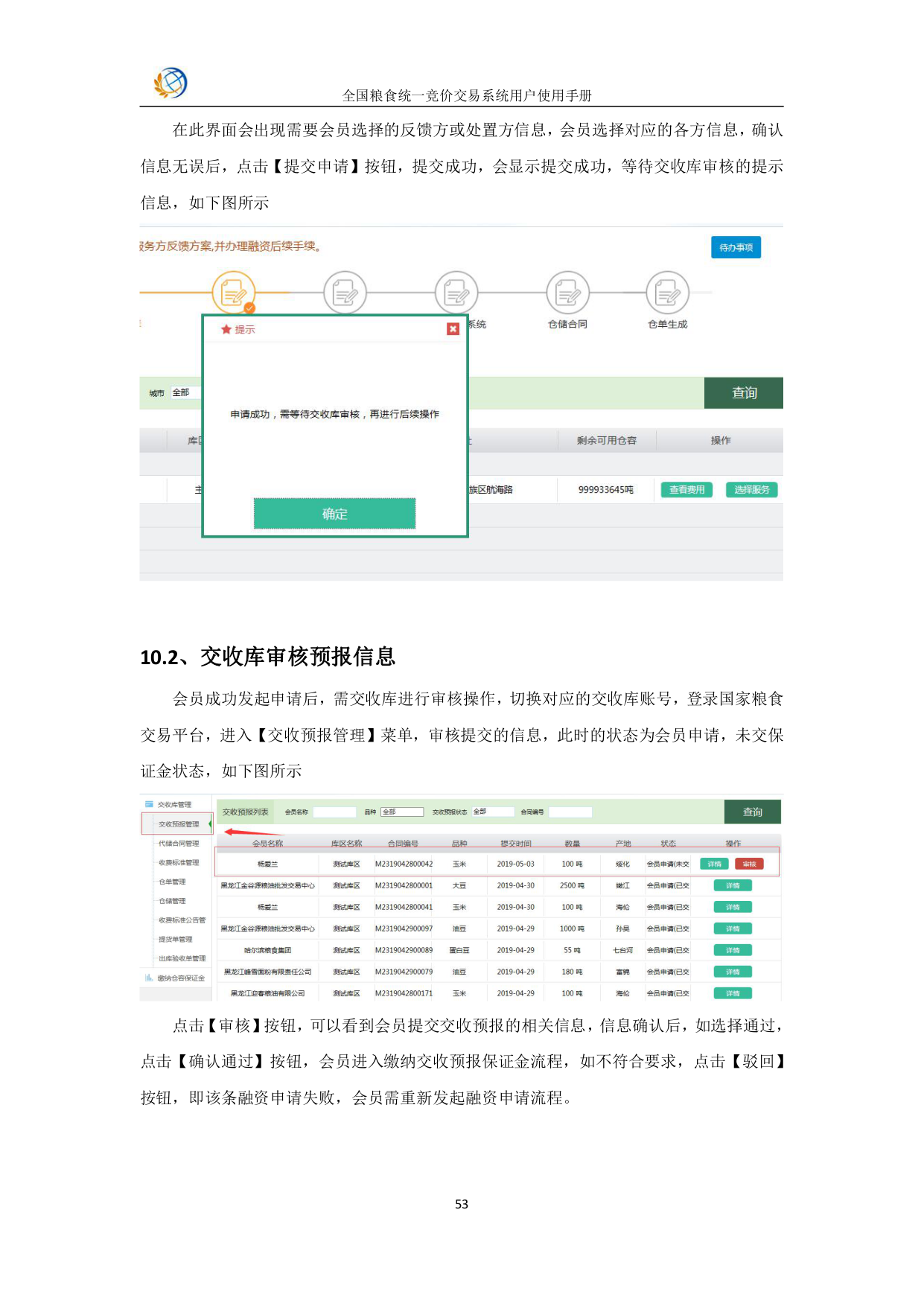Click the red star icon beside 提示
Viewport: 924px width, 1306px height.
[226, 329]
